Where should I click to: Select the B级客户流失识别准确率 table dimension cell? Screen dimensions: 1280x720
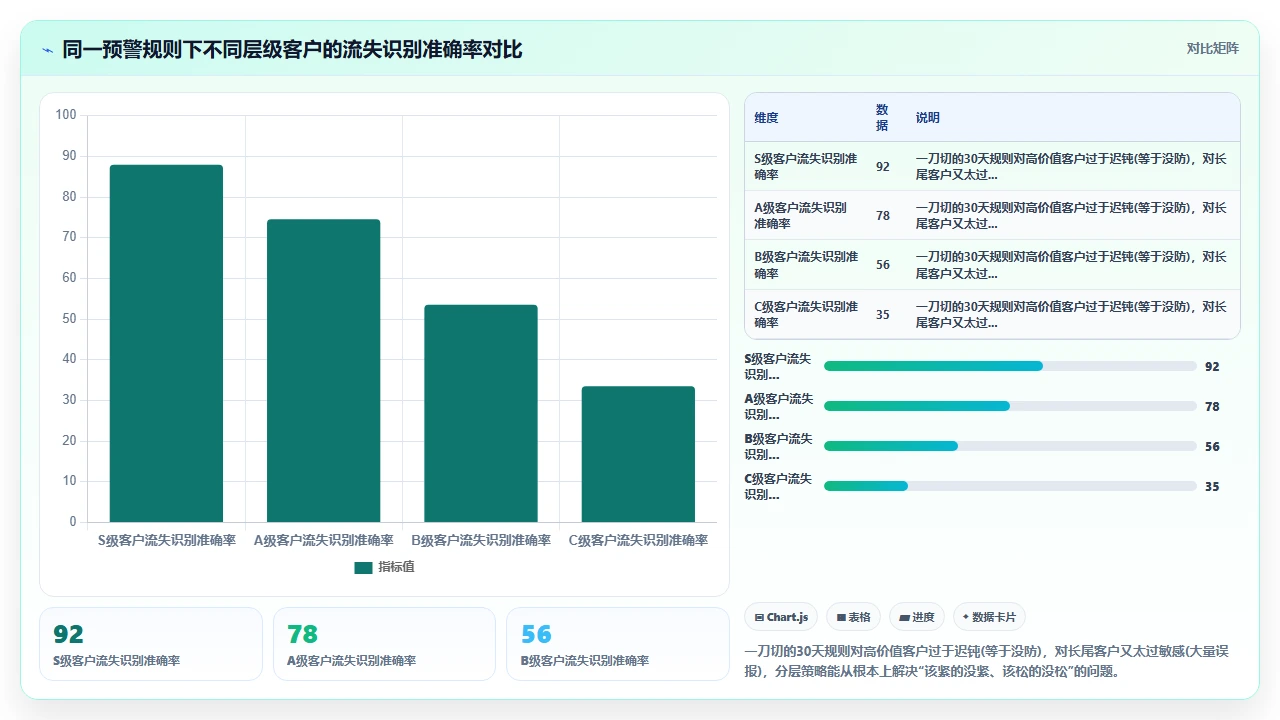click(806, 265)
